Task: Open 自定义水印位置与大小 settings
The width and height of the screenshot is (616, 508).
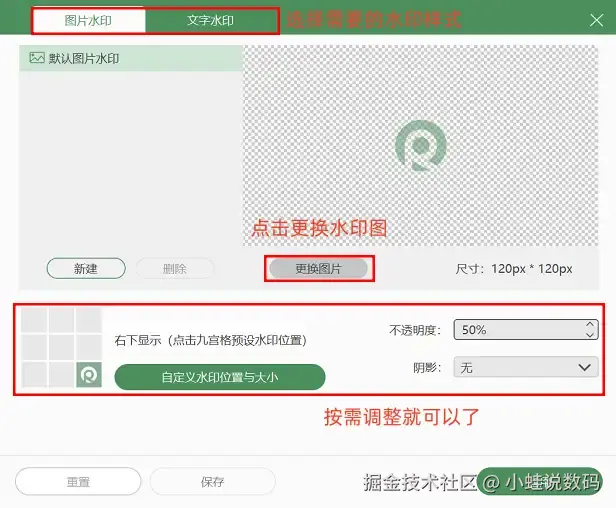Action: (x=220, y=377)
